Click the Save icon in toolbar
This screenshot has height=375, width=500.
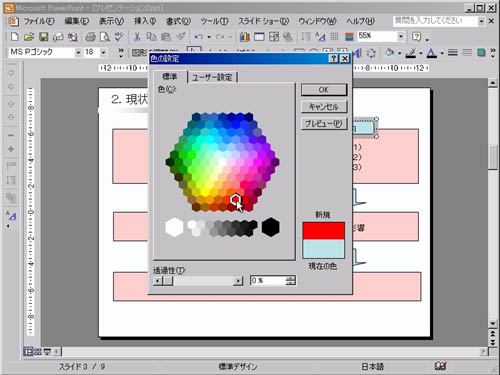click(x=43, y=37)
